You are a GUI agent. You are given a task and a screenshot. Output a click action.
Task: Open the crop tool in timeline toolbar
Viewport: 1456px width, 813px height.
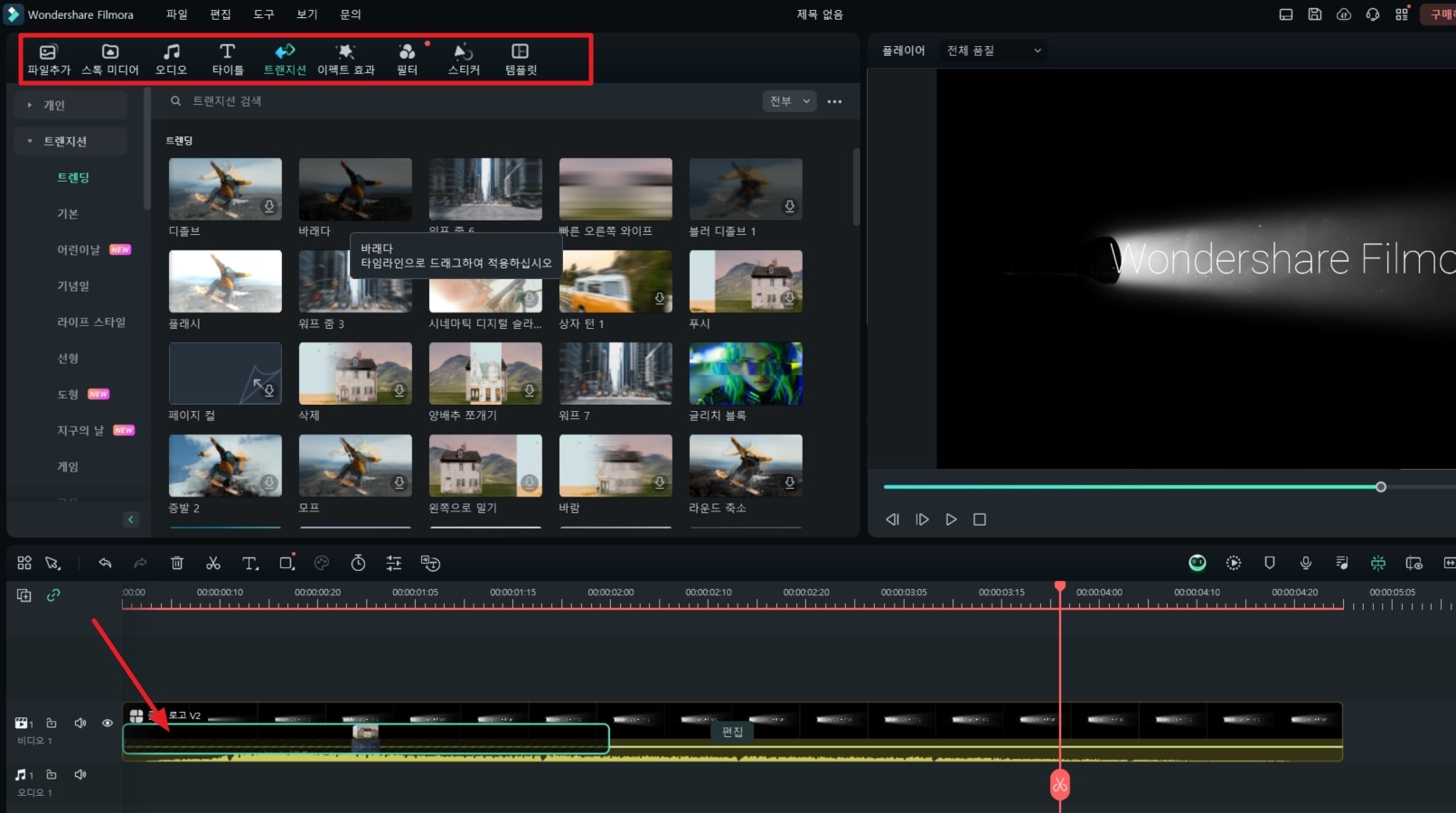click(x=287, y=563)
